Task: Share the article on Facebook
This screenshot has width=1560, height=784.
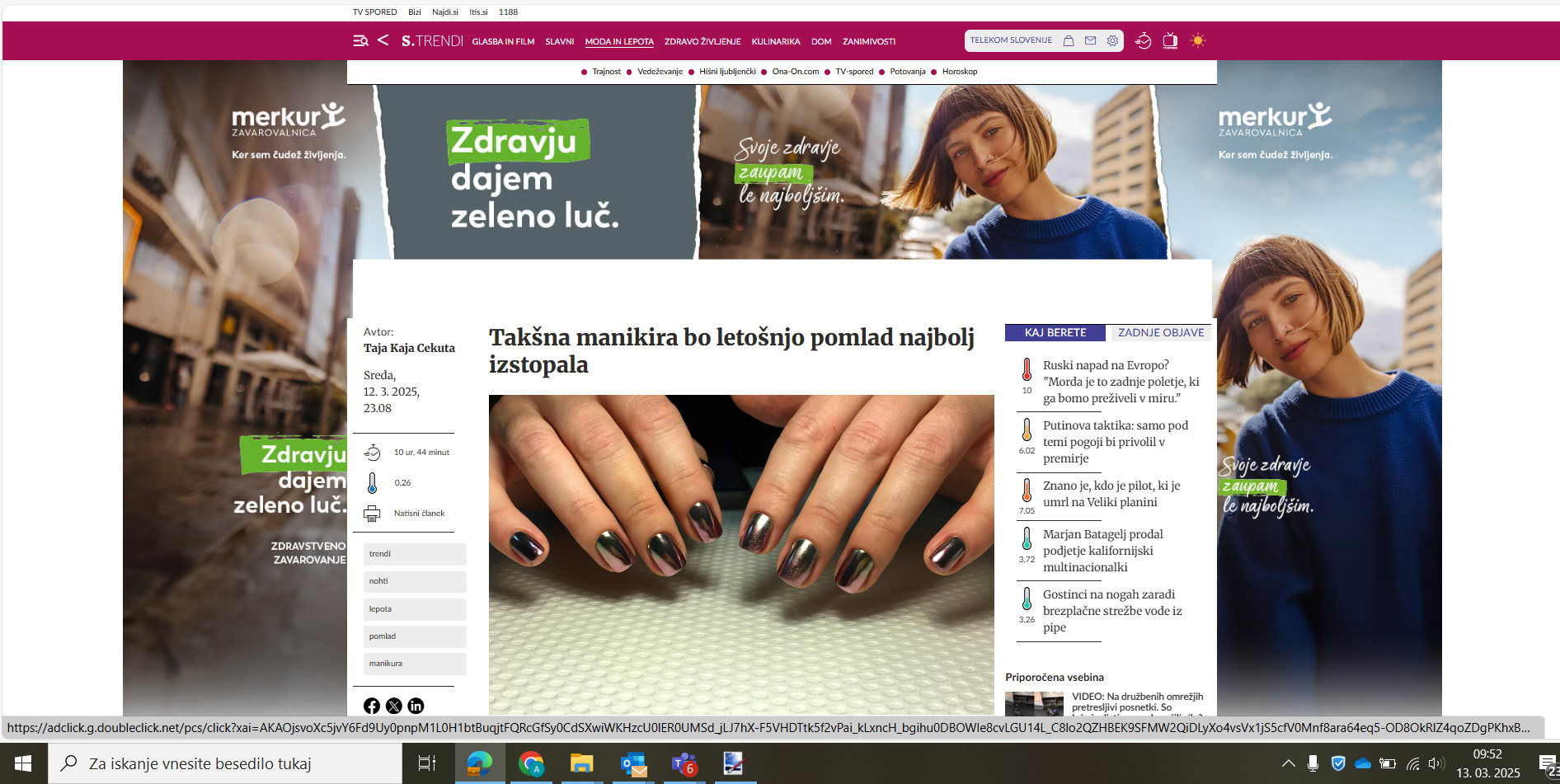Action: (372, 706)
